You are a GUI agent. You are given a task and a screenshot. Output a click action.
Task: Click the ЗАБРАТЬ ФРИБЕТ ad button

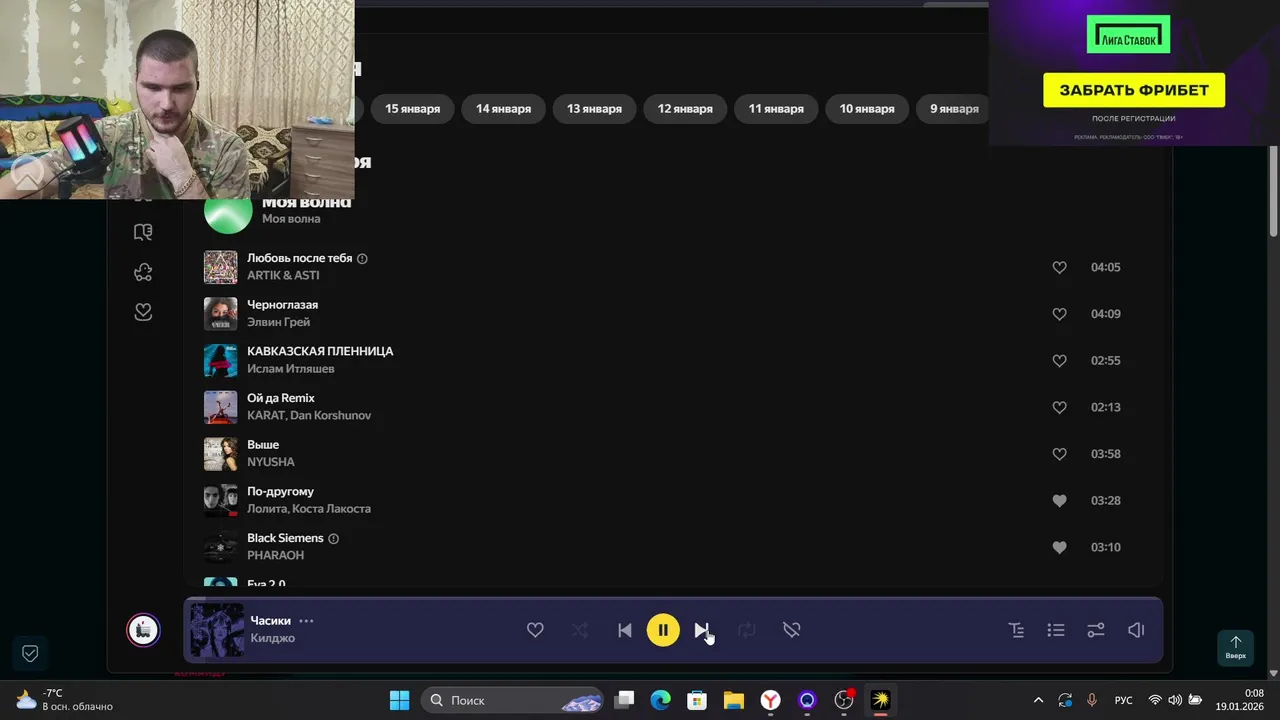(x=1134, y=90)
